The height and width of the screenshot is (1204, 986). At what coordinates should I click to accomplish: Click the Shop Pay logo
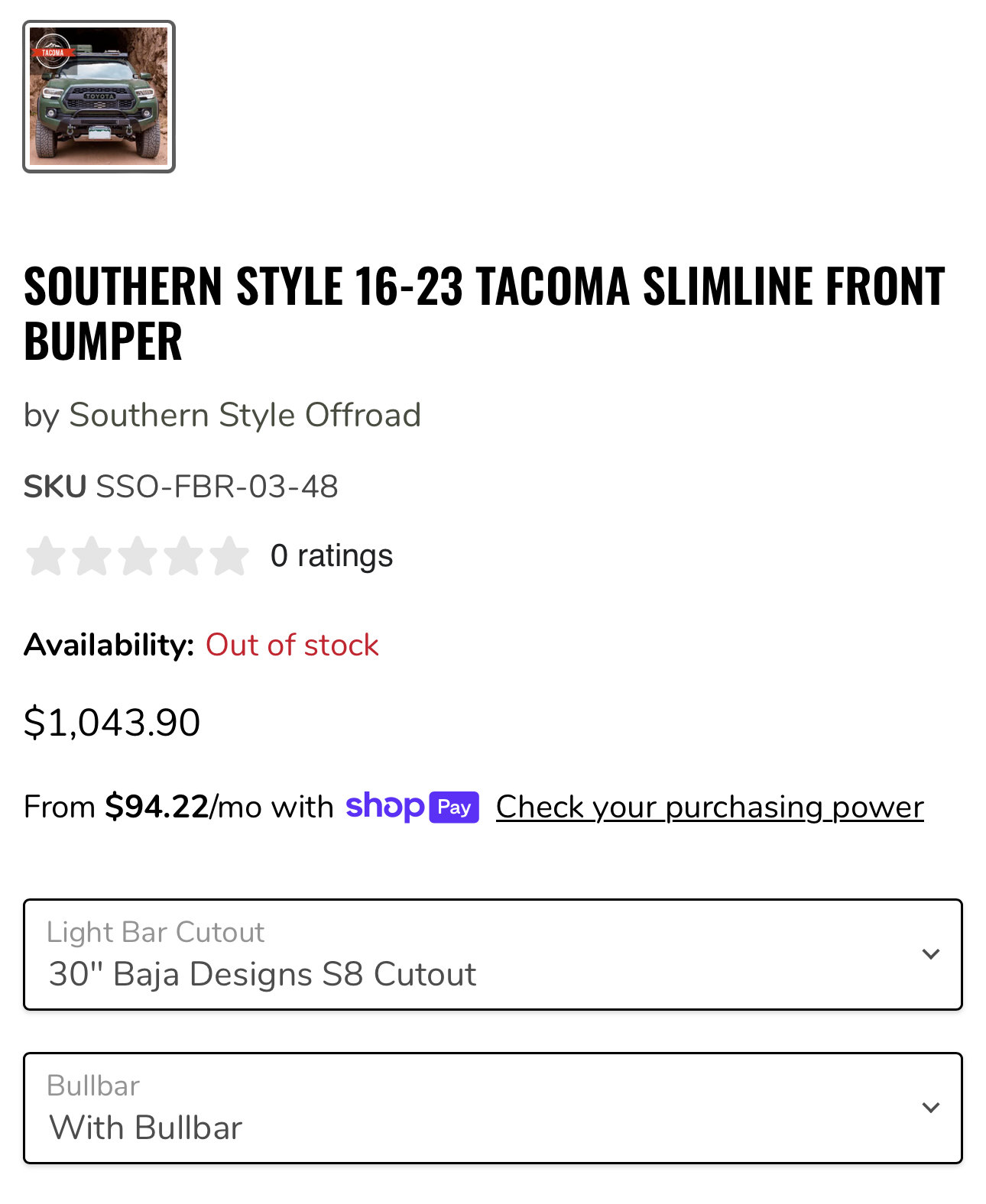coord(412,807)
